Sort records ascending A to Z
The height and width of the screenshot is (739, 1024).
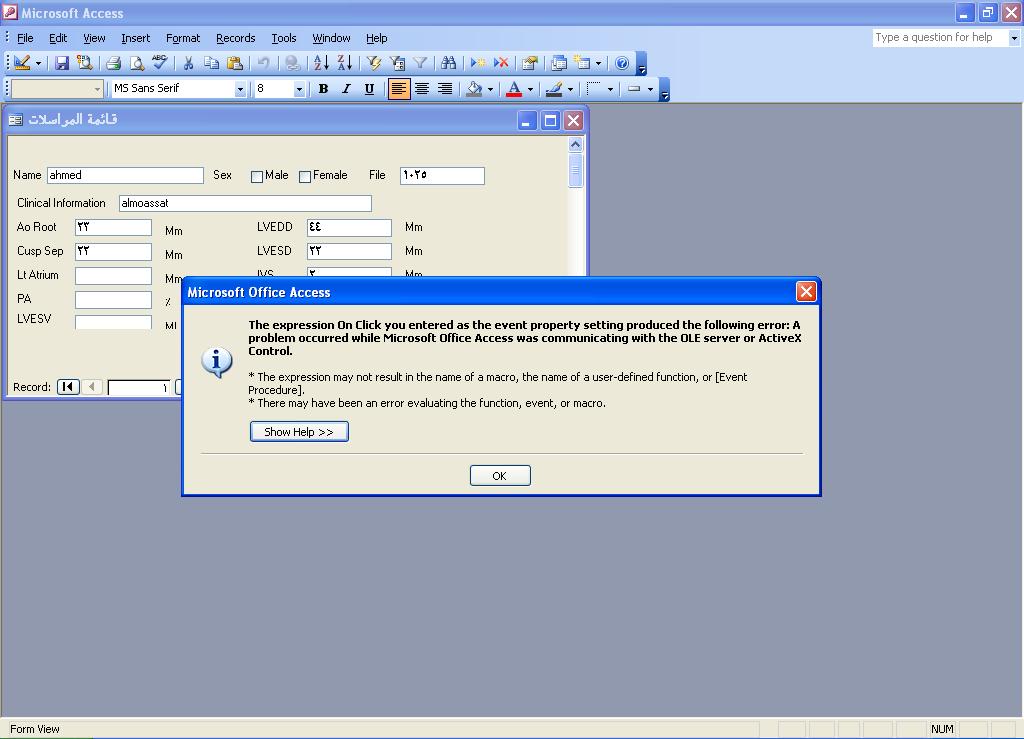click(321, 63)
